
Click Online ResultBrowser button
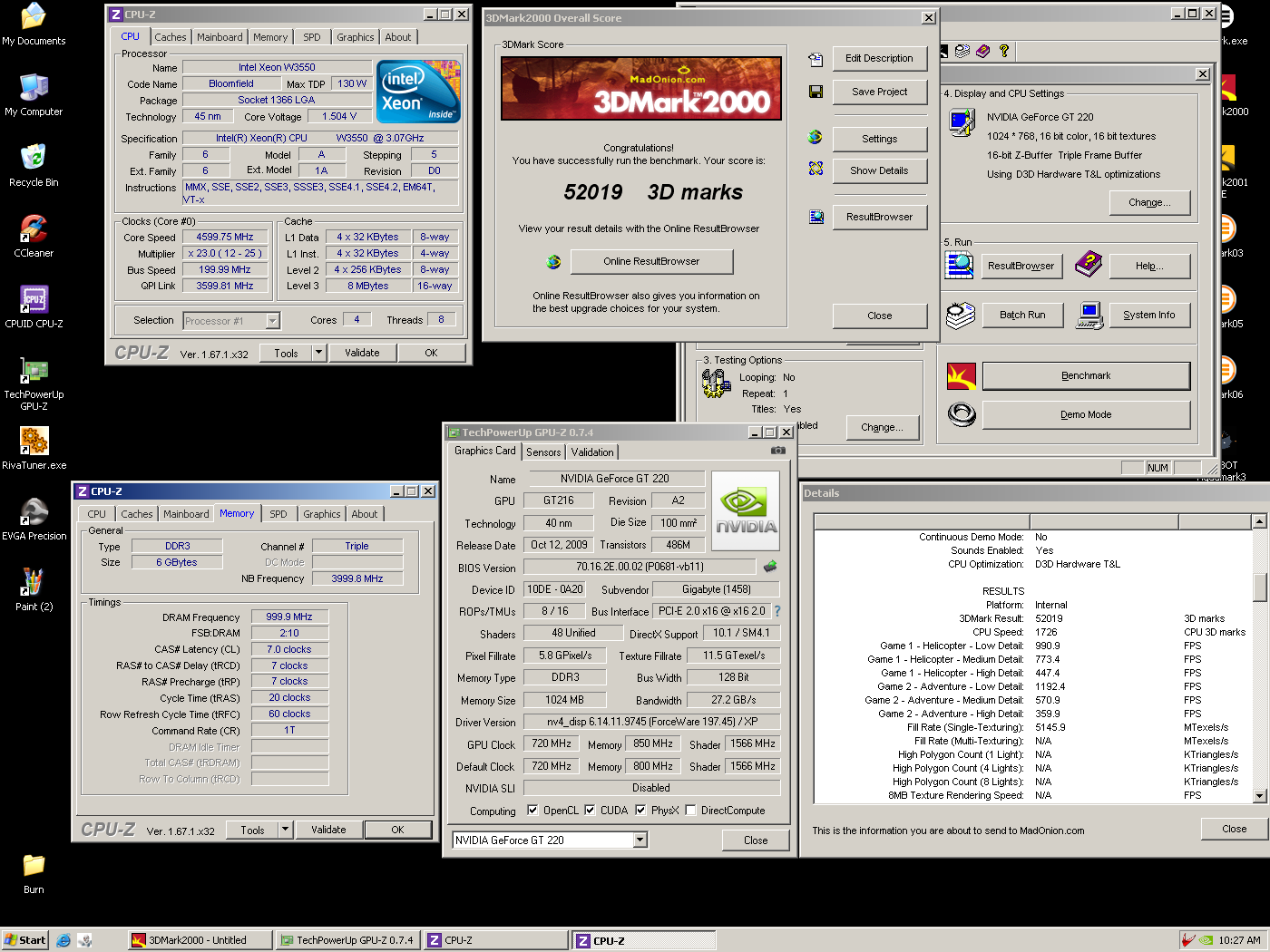(651, 261)
